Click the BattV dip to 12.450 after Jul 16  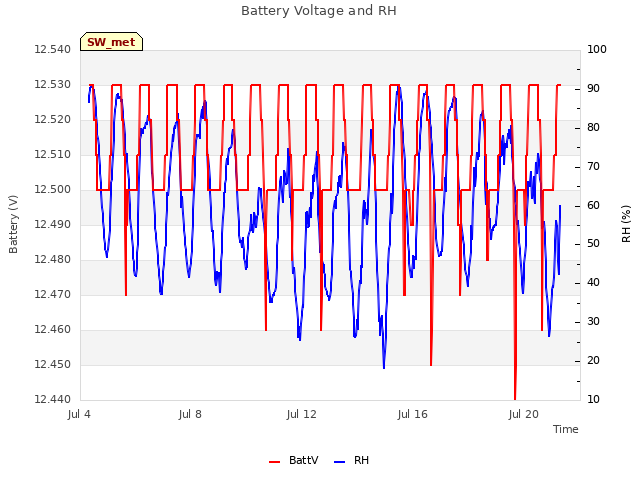[x=431, y=364]
